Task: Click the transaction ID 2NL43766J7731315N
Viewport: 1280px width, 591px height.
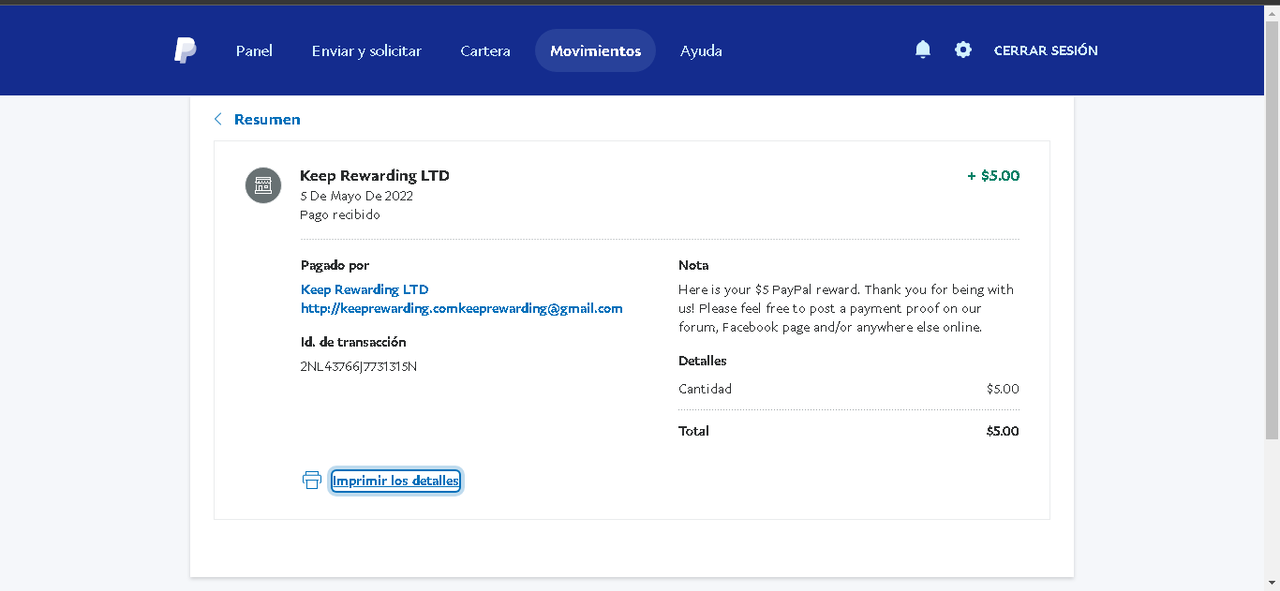Action: [x=359, y=366]
